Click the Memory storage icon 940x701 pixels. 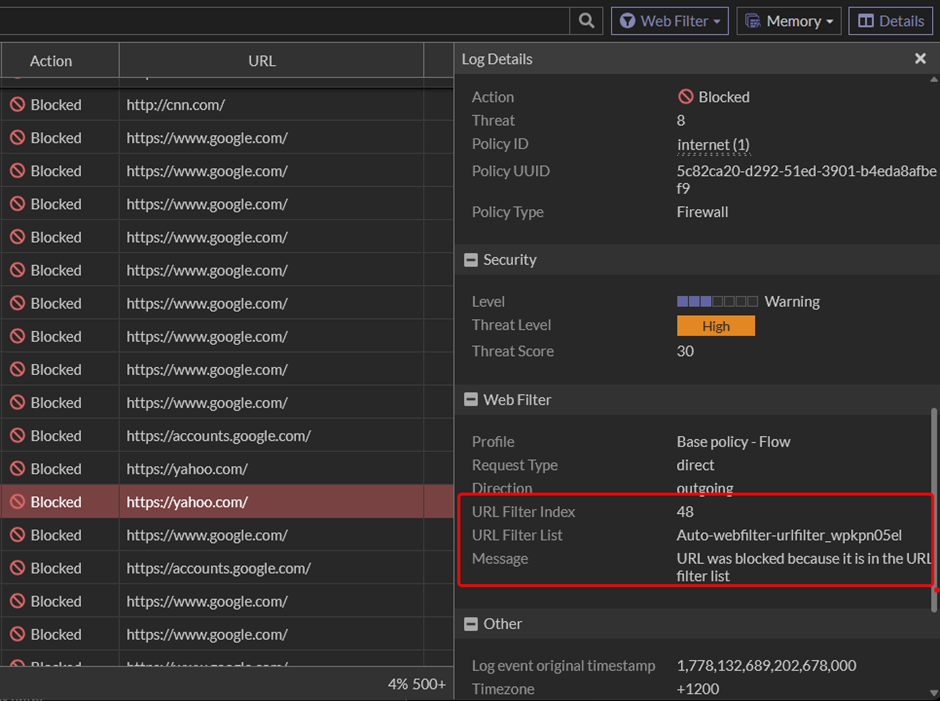(x=752, y=21)
